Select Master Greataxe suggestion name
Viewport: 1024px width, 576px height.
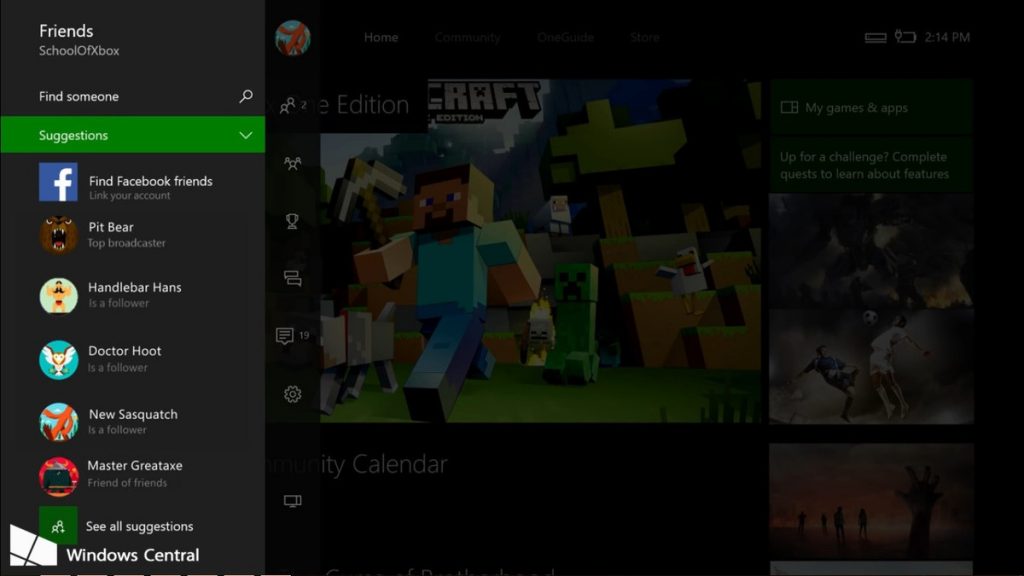(135, 466)
